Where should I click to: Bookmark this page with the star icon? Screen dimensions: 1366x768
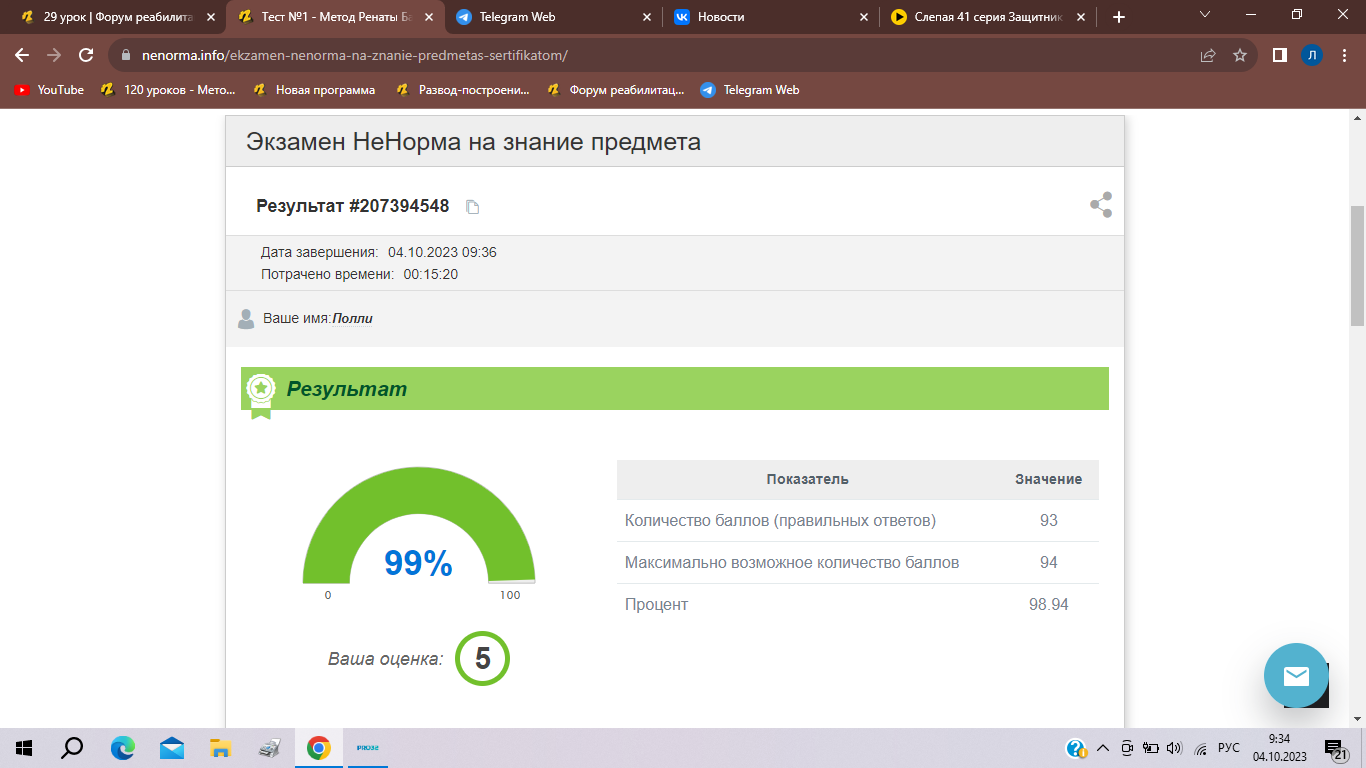tap(1240, 56)
